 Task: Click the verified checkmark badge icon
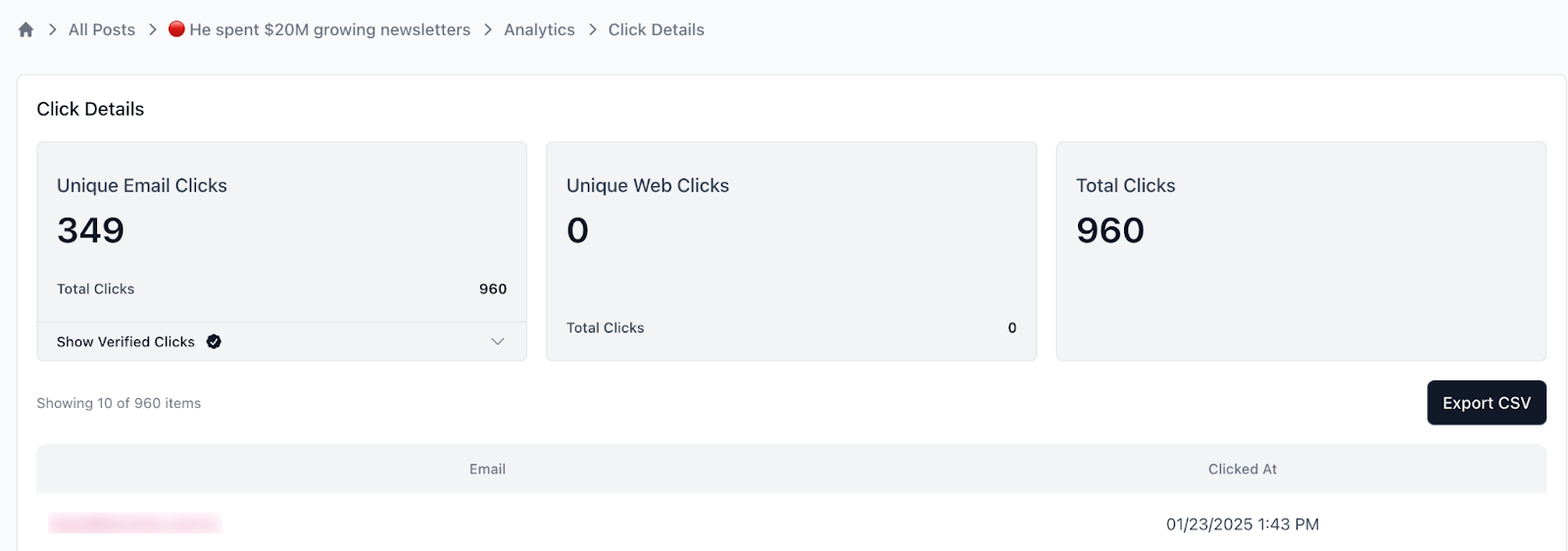pyautogui.click(x=214, y=341)
